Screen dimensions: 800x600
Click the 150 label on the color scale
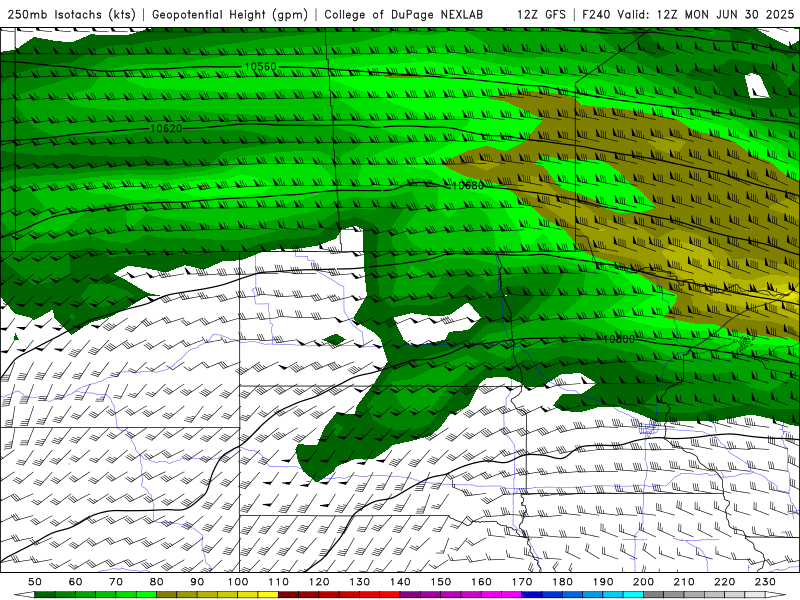point(441,582)
